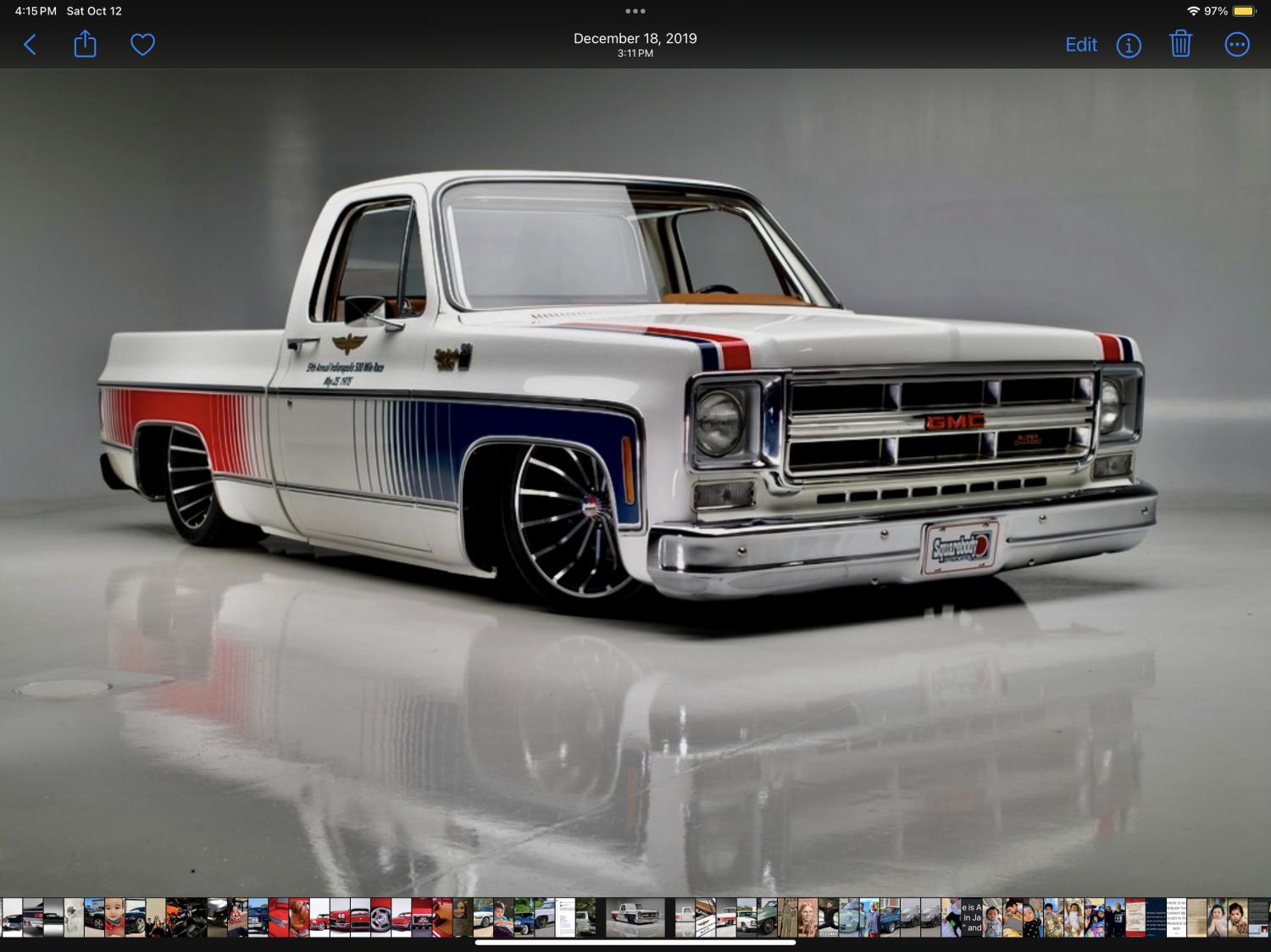Open the white text on black thumbnail
This screenshot has height=952, width=1271.
click(971, 917)
